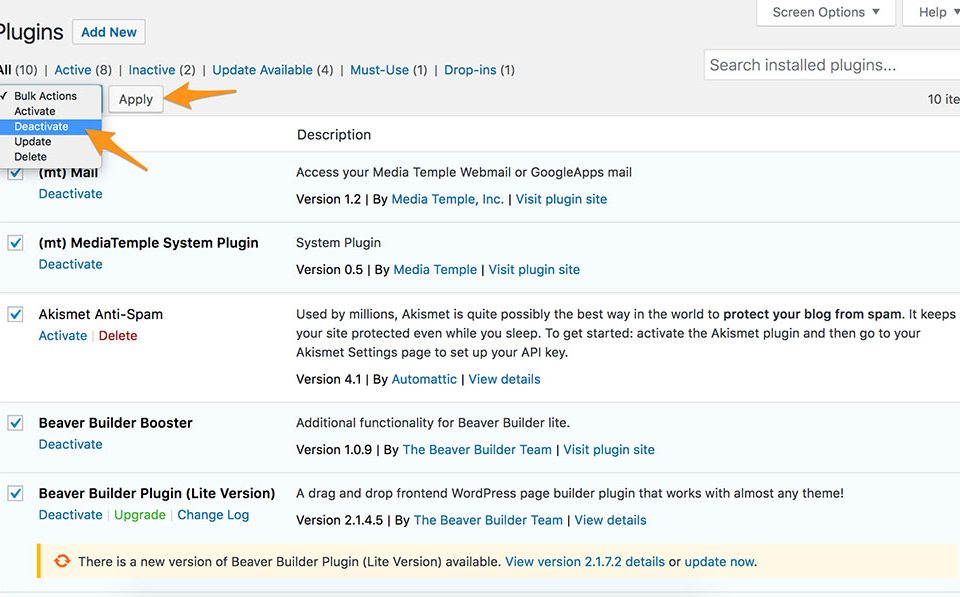Open the Screen Options dropdown
The image size is (960, 597).
[x=826, y=12]
